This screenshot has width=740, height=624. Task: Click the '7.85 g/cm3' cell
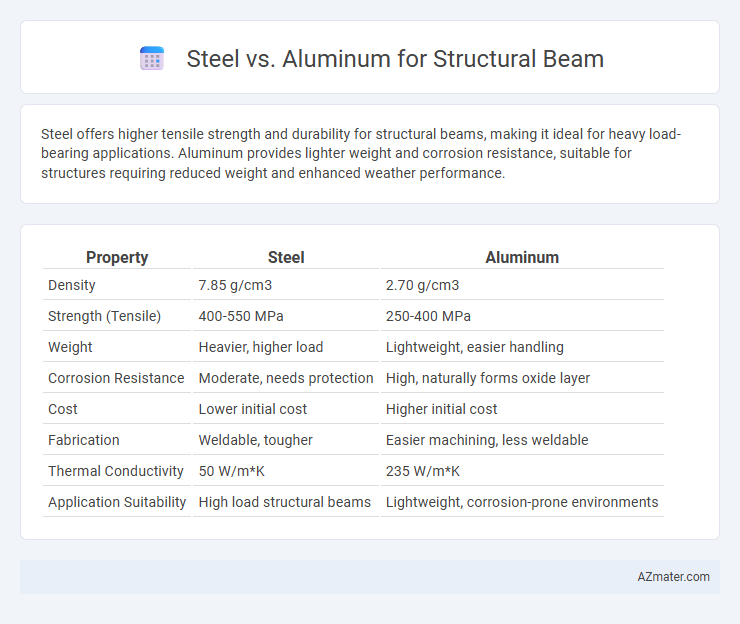click(x=235, y=285)
